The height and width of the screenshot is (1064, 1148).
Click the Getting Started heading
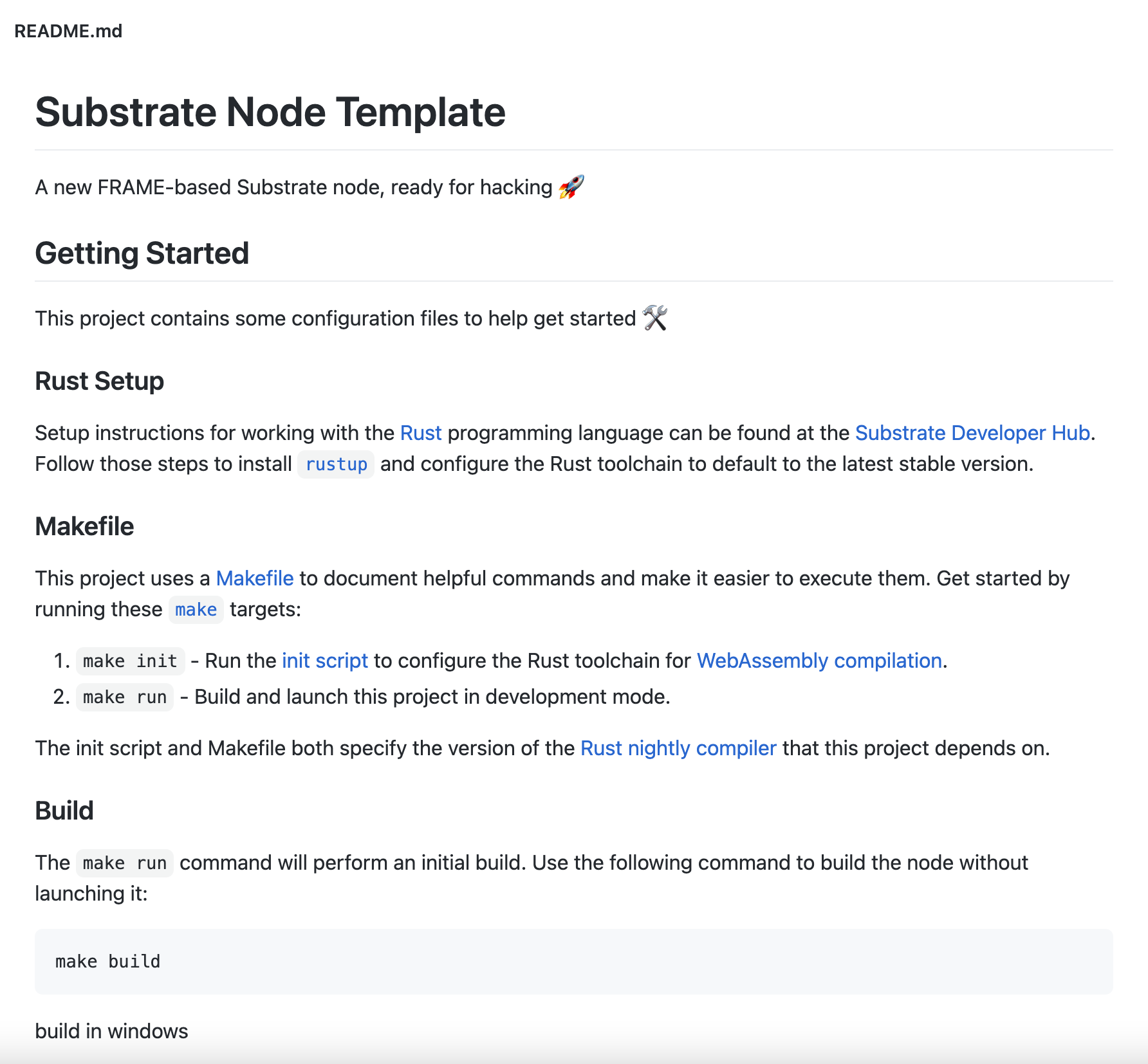coord(142,253)
